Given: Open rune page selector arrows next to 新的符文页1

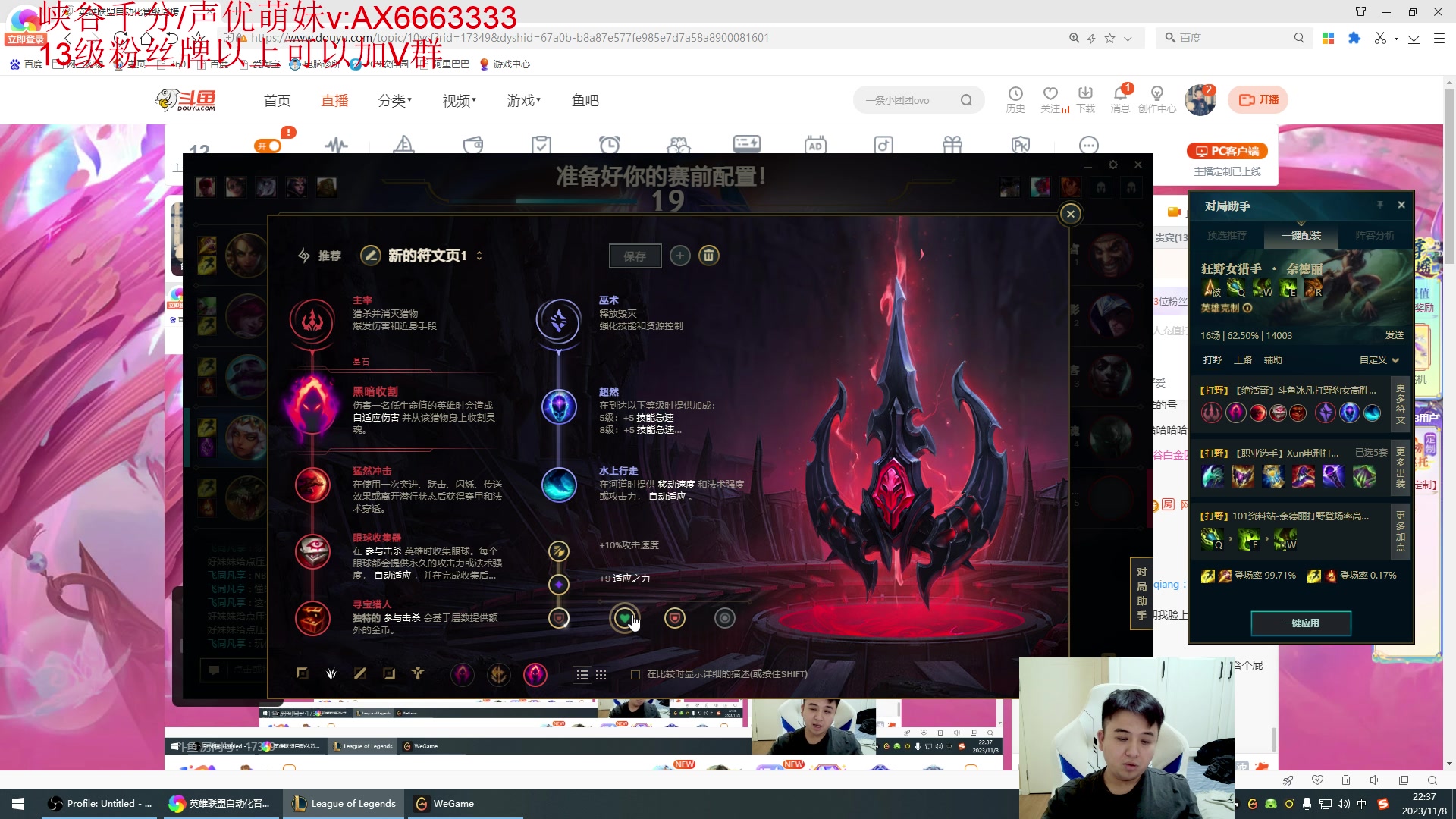Looking at the screenshot, I should pos(479,256).
